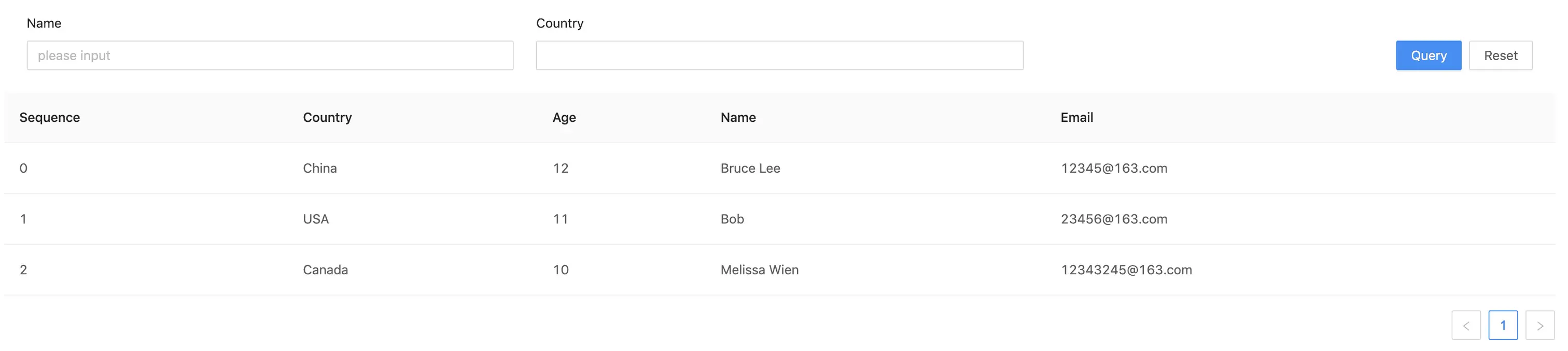Click the Sequence column header

tap(49, 117)
